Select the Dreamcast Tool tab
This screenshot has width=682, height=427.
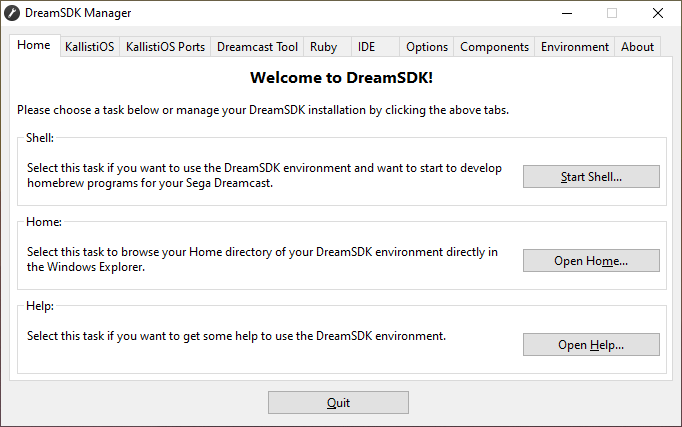[257, 47]
